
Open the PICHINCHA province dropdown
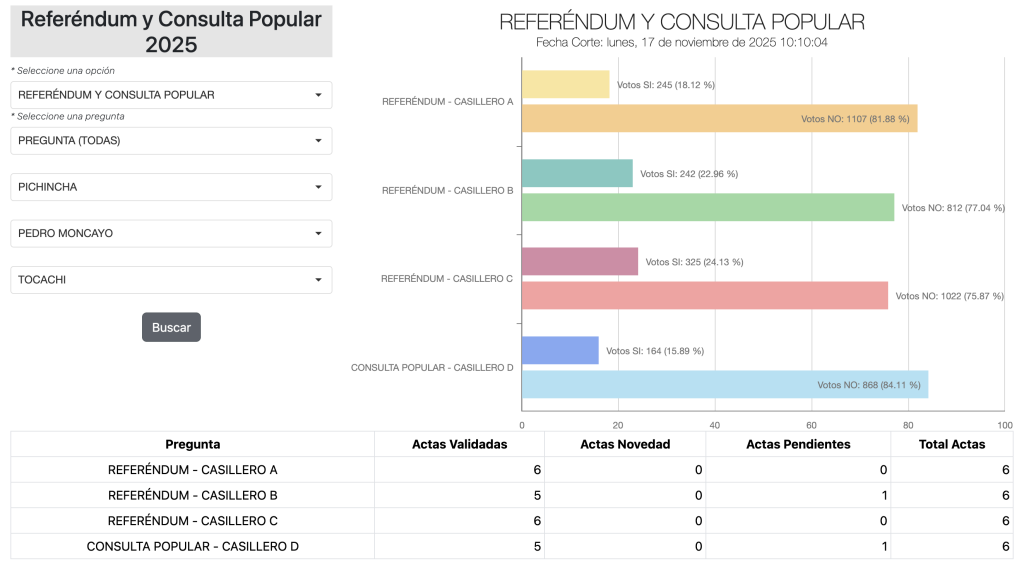point(170,187)
